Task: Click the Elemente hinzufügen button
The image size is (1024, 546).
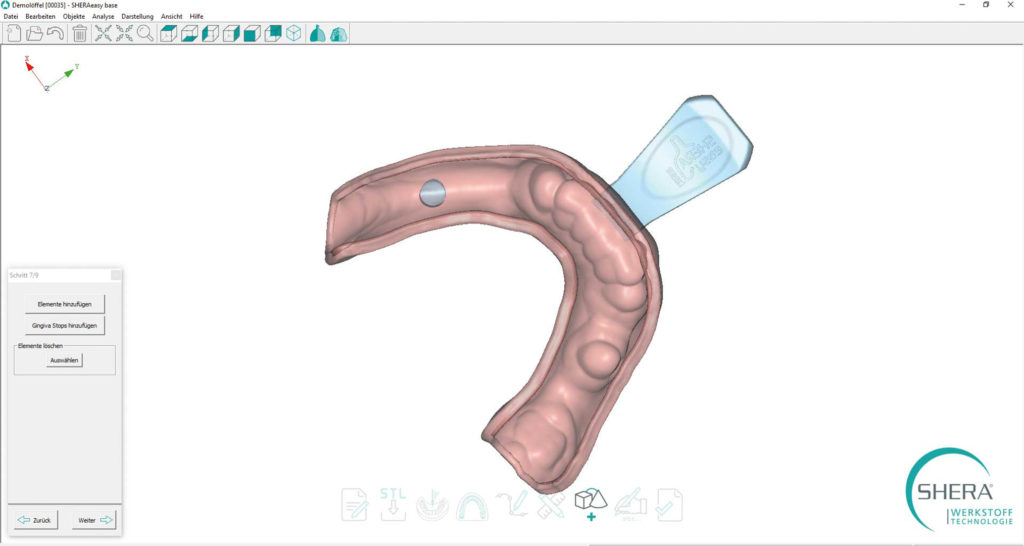Action: coord(65,304)
